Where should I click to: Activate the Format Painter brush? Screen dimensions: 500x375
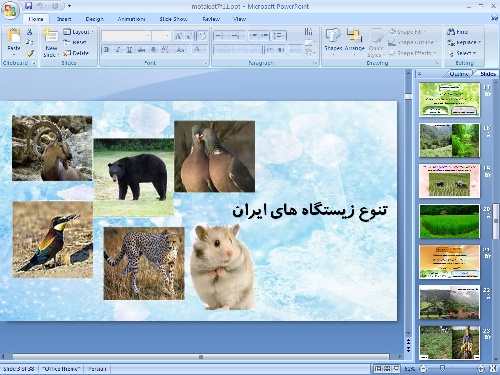pos(30,53)
